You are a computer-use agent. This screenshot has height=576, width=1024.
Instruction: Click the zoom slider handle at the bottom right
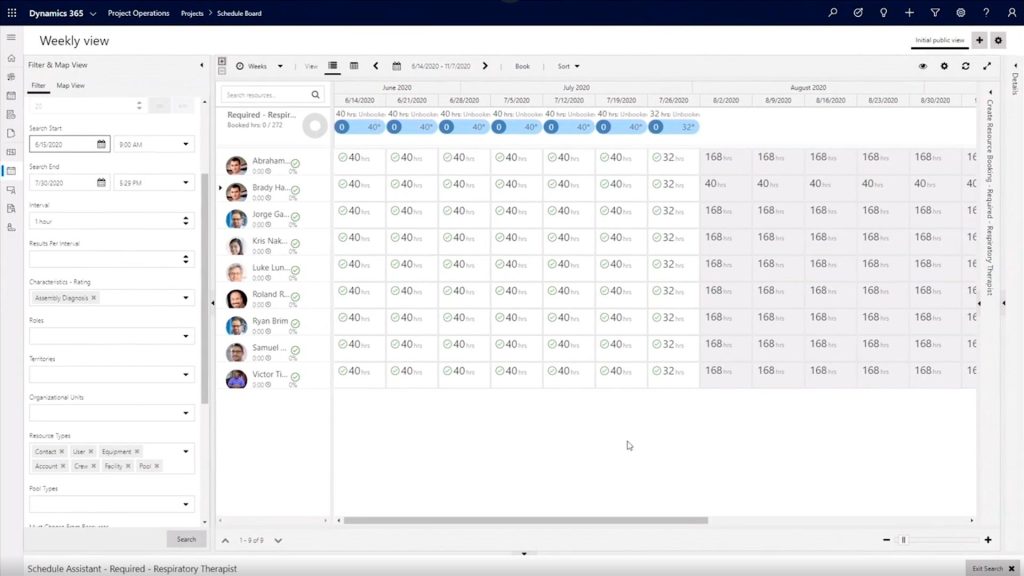903,540
